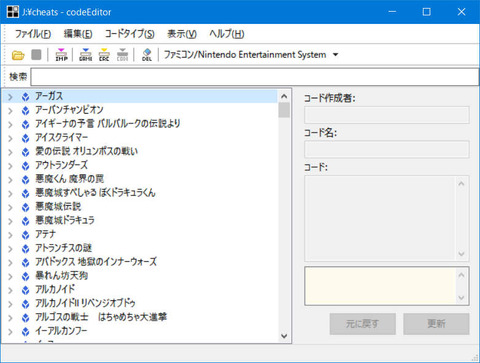The image size is (480, 363).
Task: Select アルカノイド in the list
Action: pos(55,289)
